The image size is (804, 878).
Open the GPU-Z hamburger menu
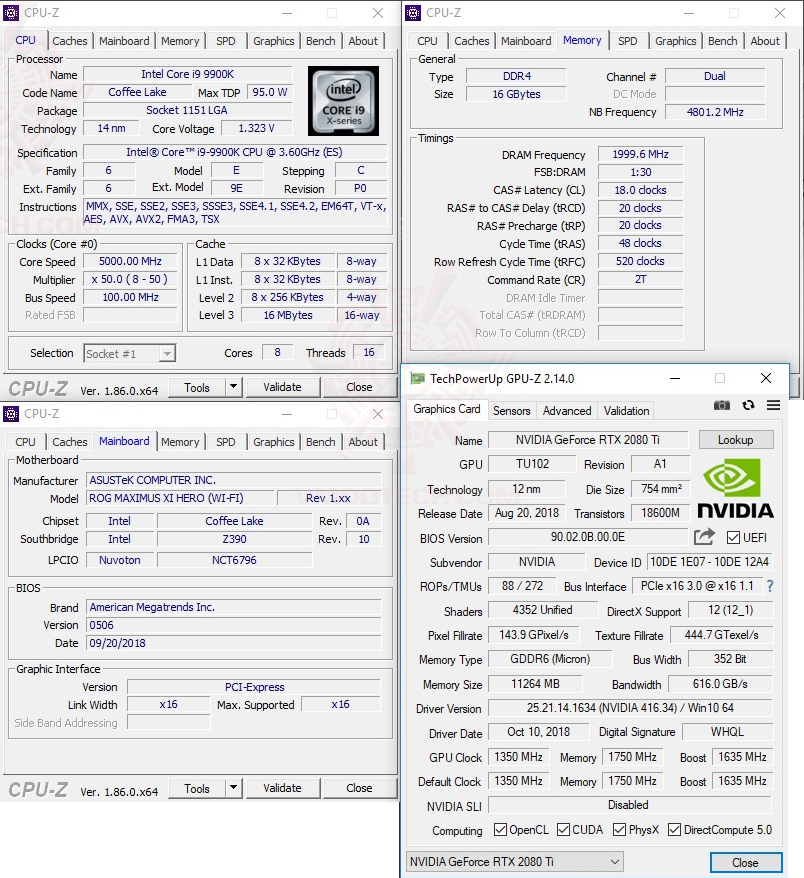[773, 405]
